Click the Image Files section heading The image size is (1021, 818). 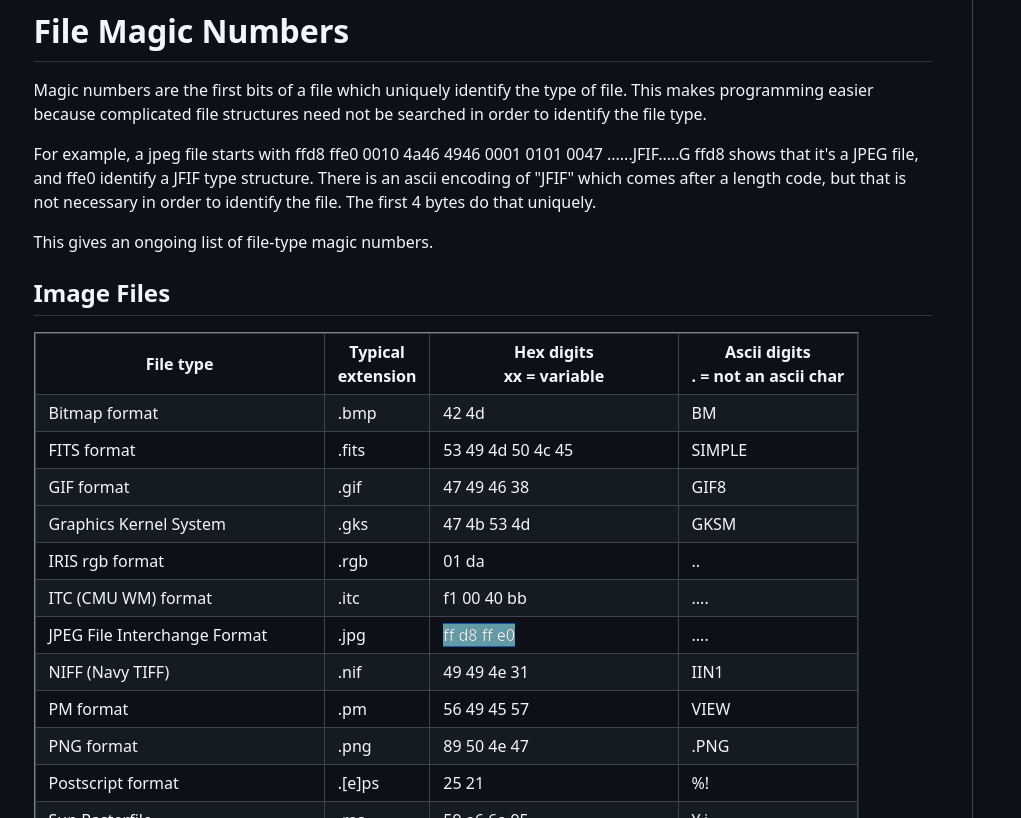102,294
